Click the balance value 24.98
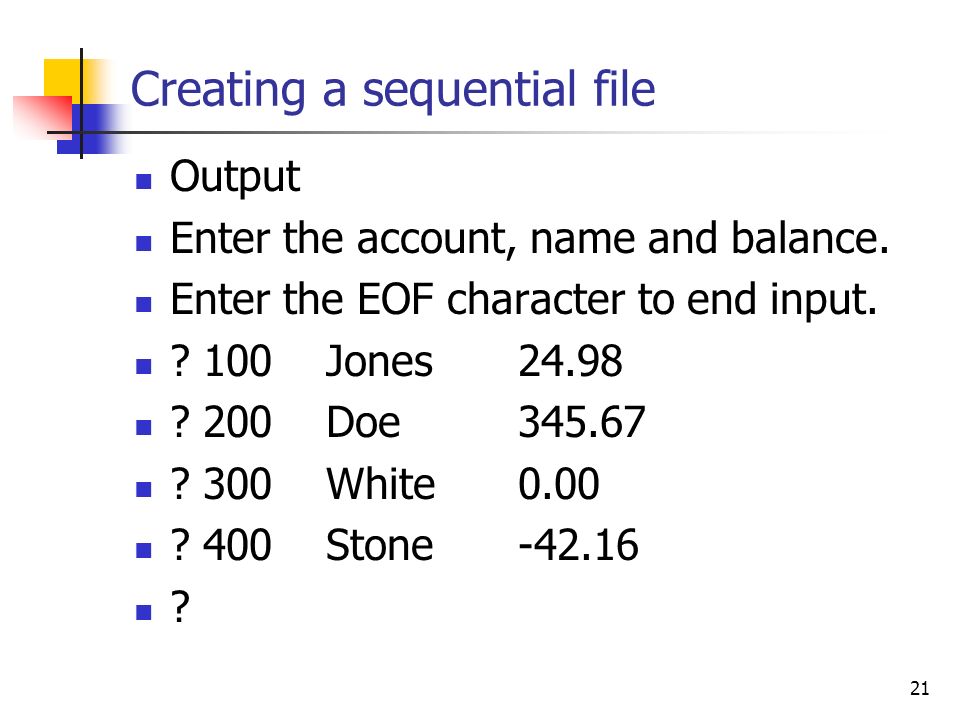The width and height of the screenshot is (960, 720). (571, 361)
